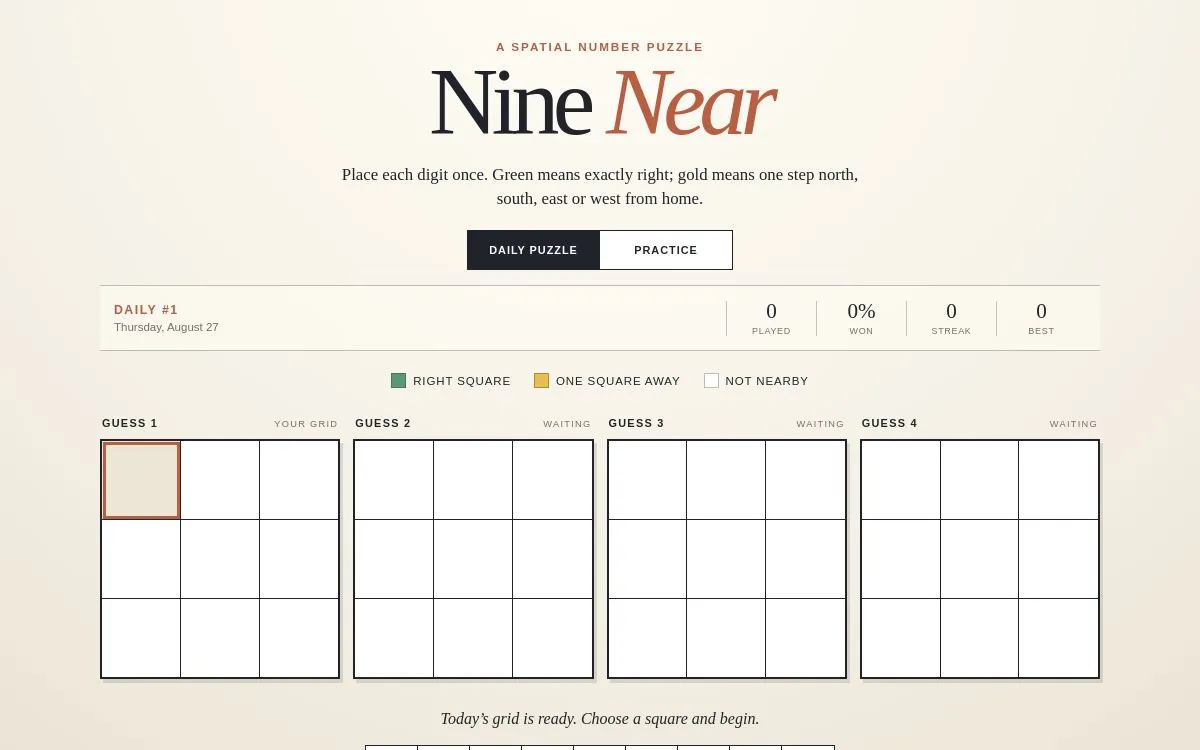Click the Best score stat
Image resolution: width=1200 pixels, height=750 pixels.
1041,318
